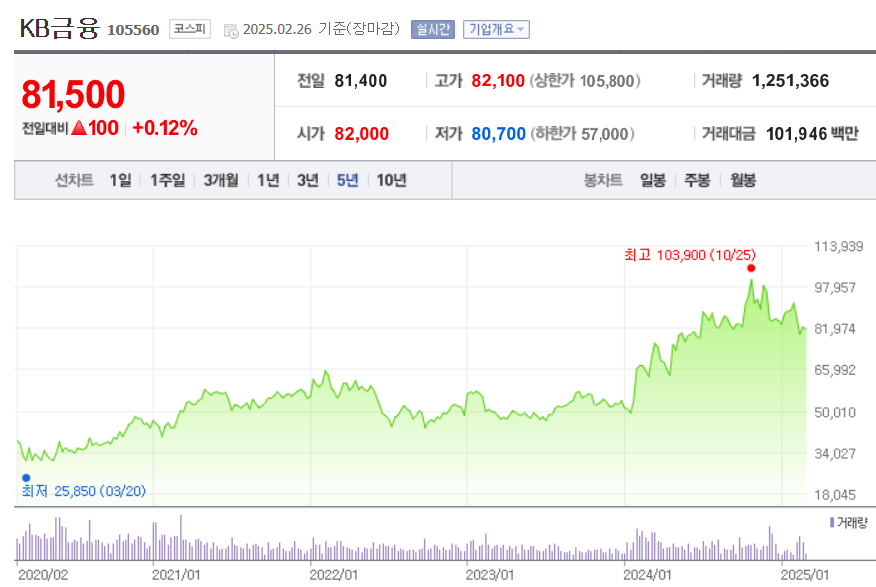The width and height of the screenshot is (876, 587).
Task: Click the 2022/01 axis label
Action: pyautogui.click(x=334, y=575)
